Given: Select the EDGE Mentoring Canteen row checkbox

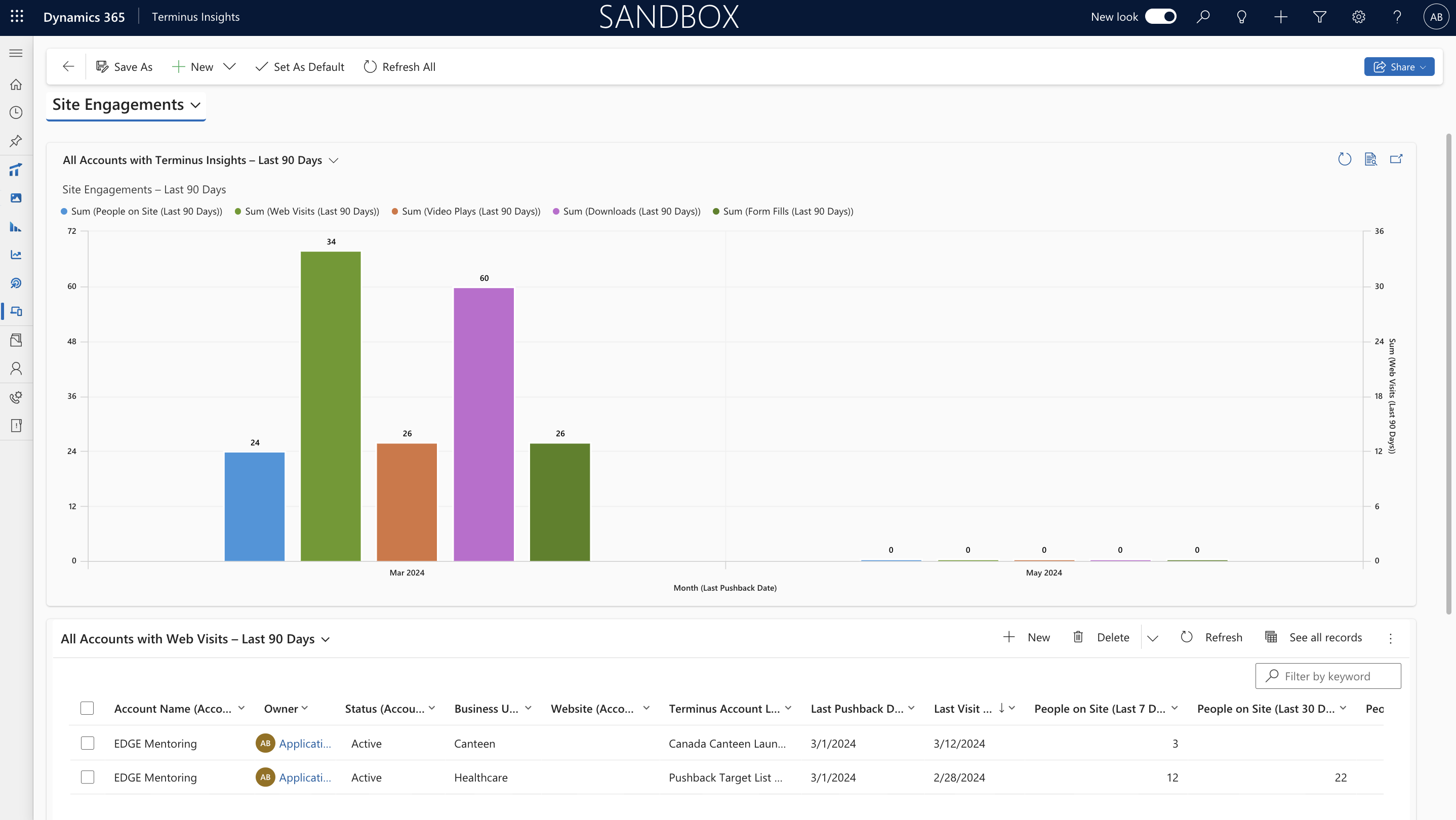Looking at the screenshot, I should tap(87, 743).
